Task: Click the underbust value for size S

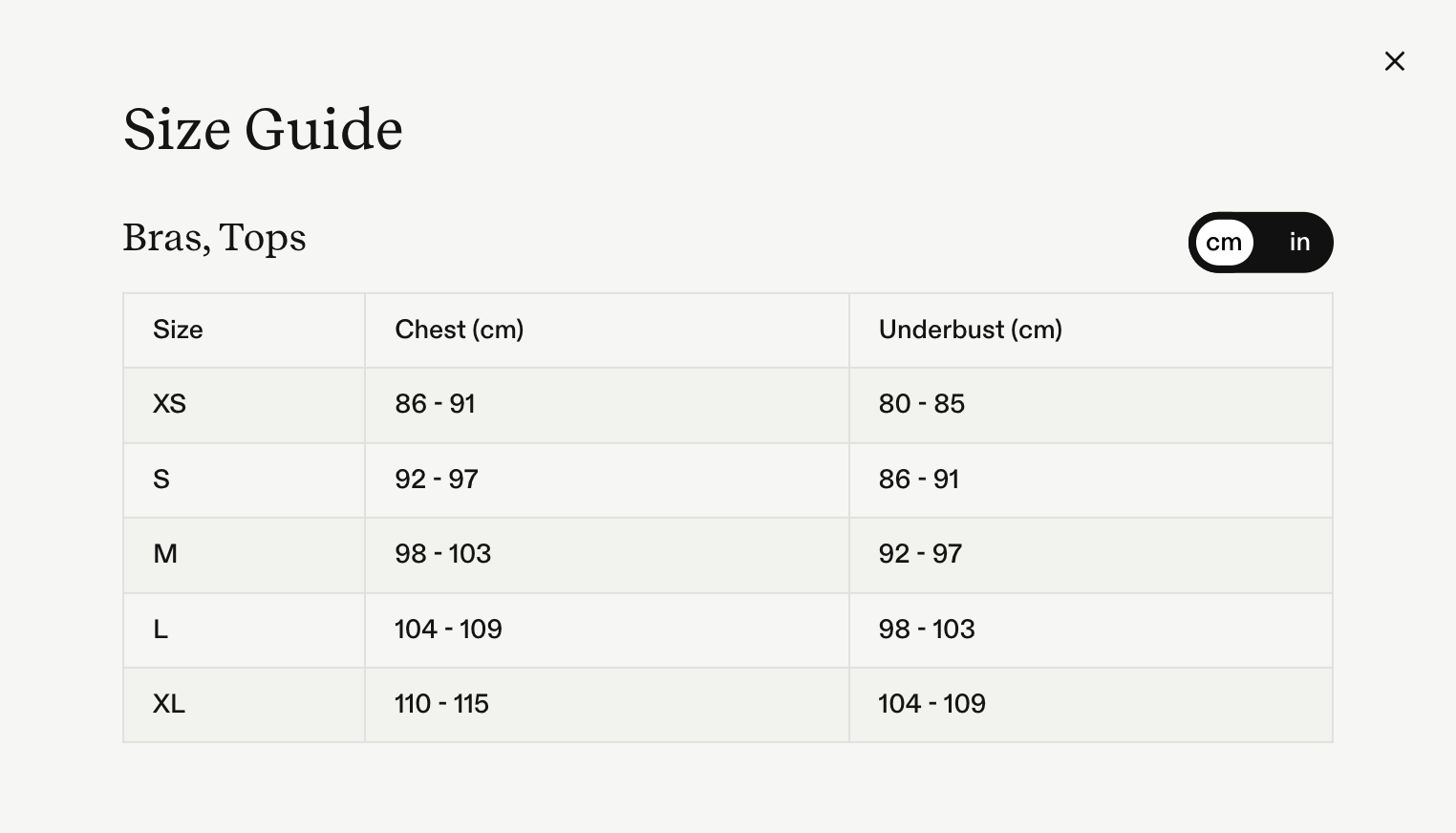Action: coord(919,480)
